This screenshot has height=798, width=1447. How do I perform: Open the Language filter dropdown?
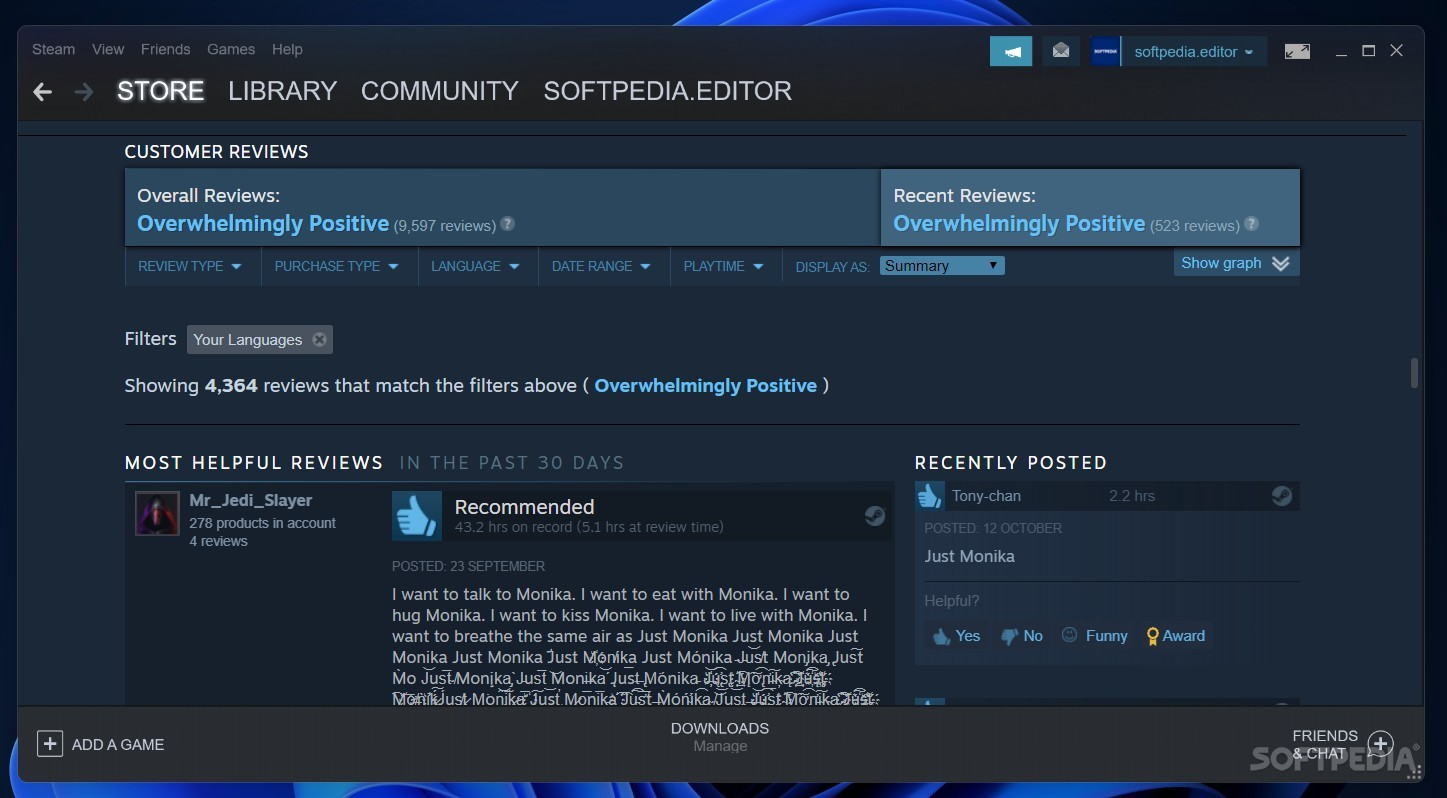coord(476,266)
